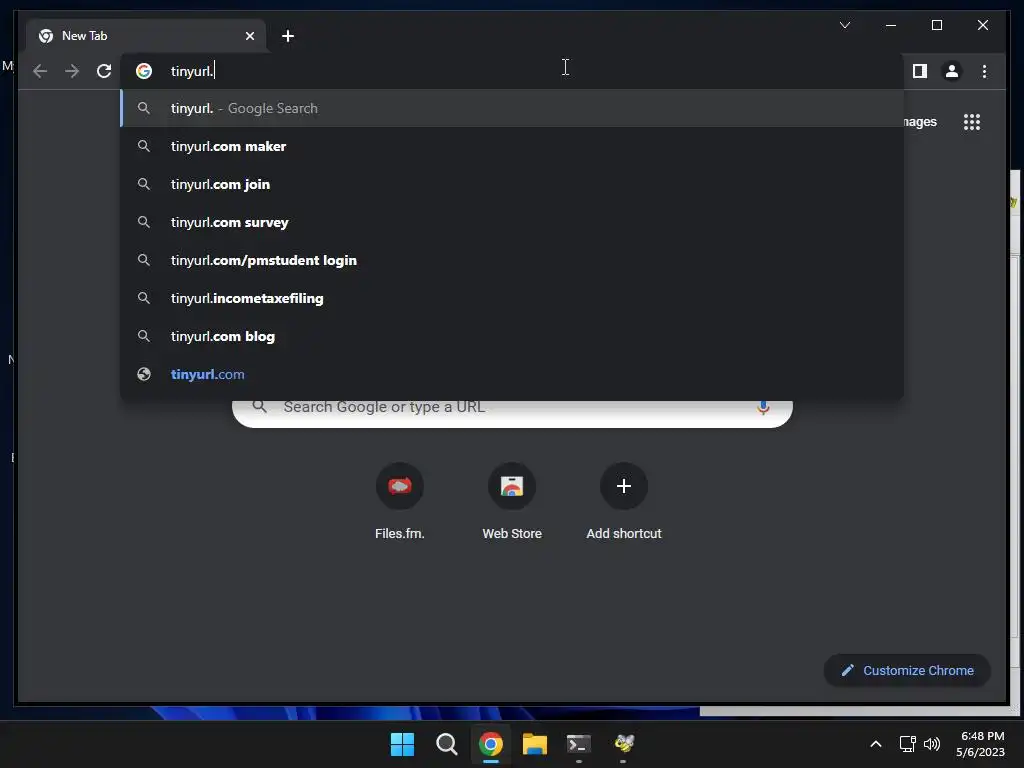1024x768 pixels.
Task: Choose the 'tinyurl.com survey' suggestion
Action: (512, 222)
